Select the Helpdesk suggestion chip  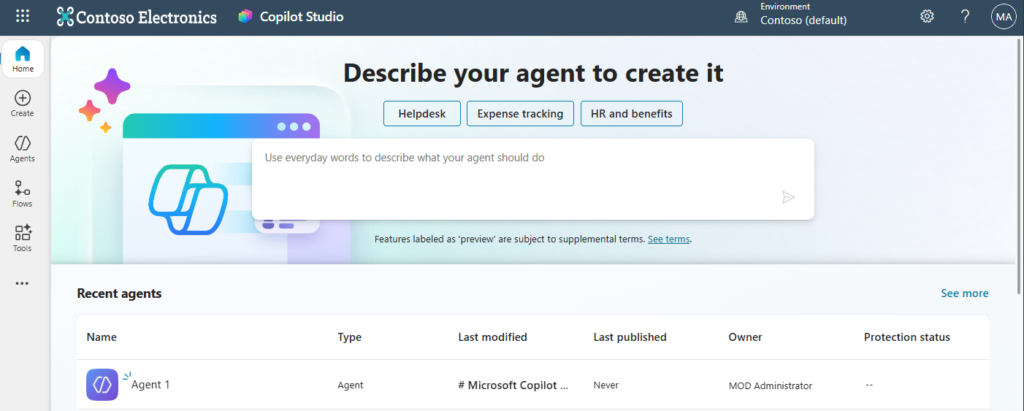coord(420,114)
